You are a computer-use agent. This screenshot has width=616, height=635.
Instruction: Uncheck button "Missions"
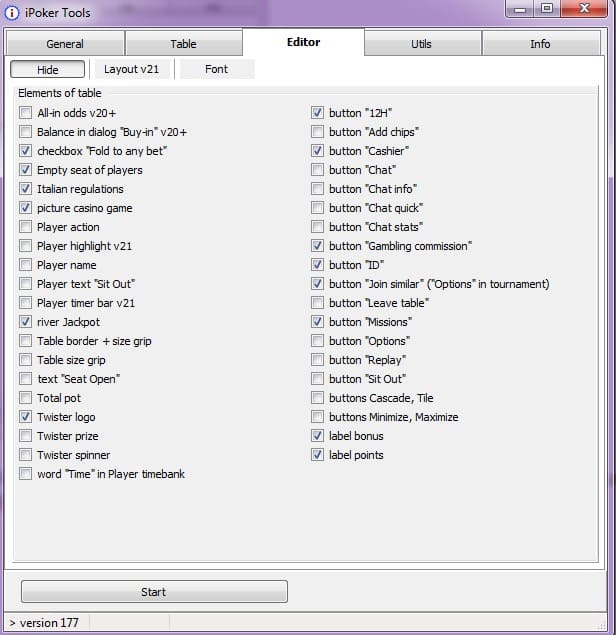pos(318,322)
